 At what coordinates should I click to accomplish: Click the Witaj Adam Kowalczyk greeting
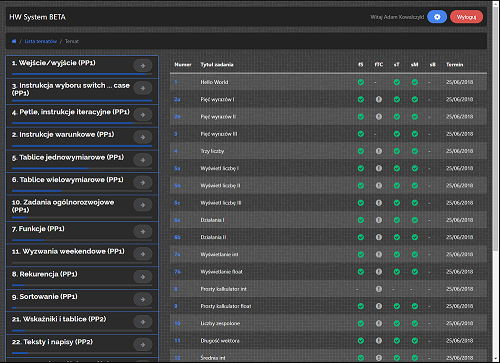pyautogui.click(x=397, y=17)
